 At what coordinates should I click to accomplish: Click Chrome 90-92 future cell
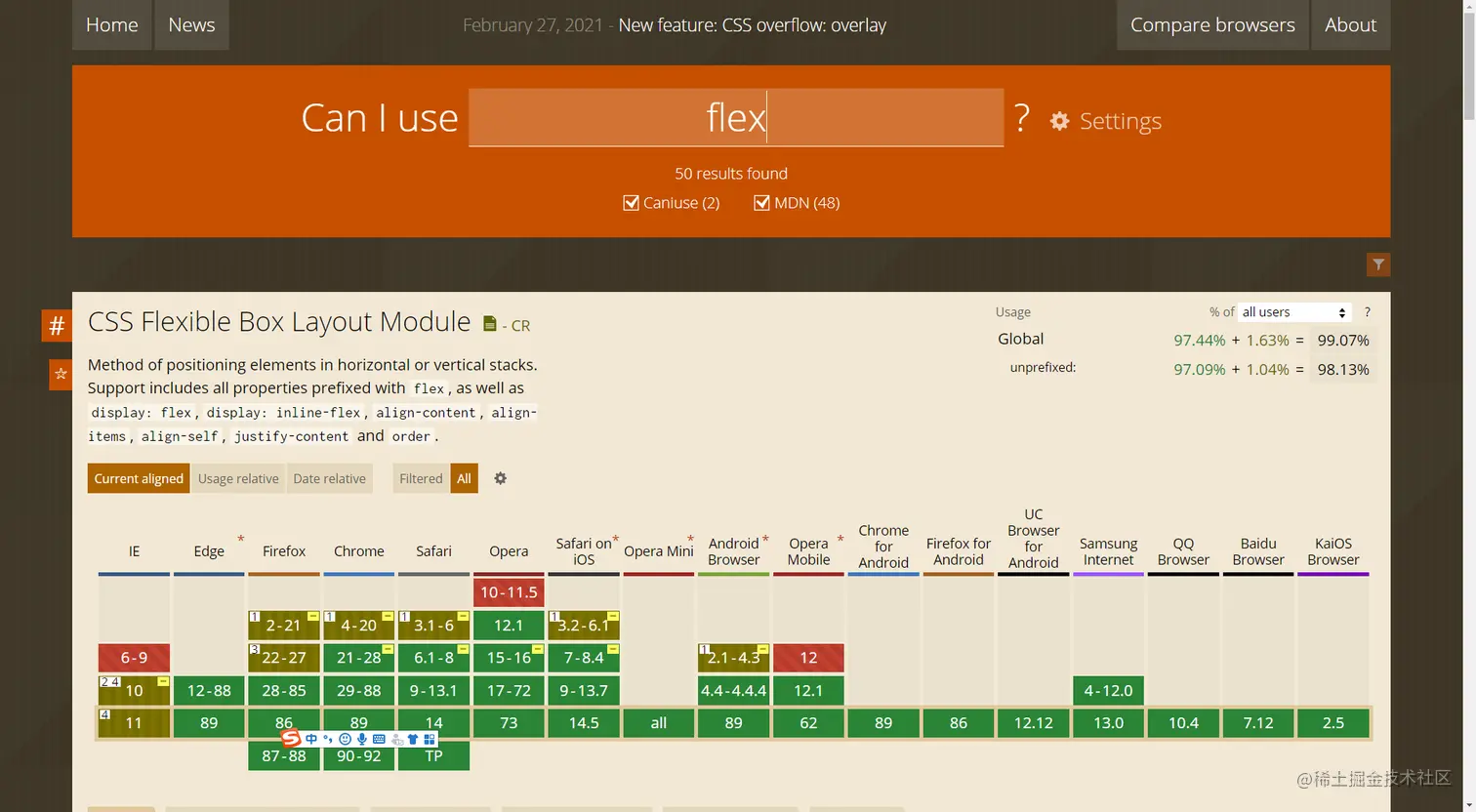(x=359, y=755)
